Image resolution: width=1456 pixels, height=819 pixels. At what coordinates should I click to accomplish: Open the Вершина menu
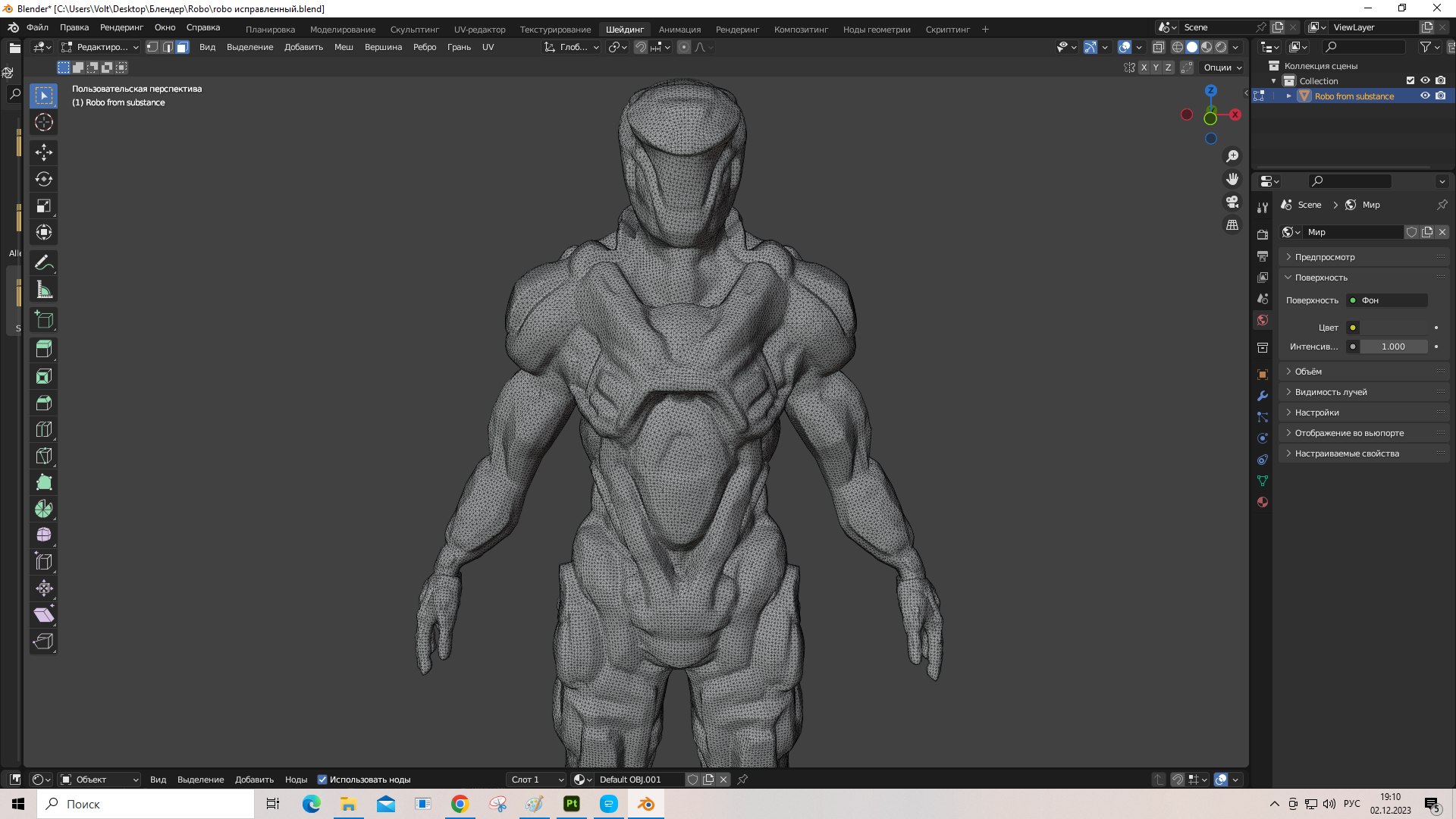pyautogui.click(x=383, y=47)
